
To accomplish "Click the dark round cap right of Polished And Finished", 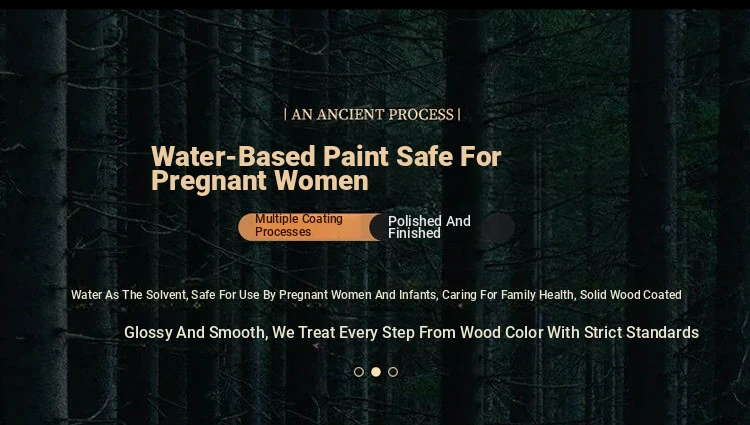I will point(498,227).
